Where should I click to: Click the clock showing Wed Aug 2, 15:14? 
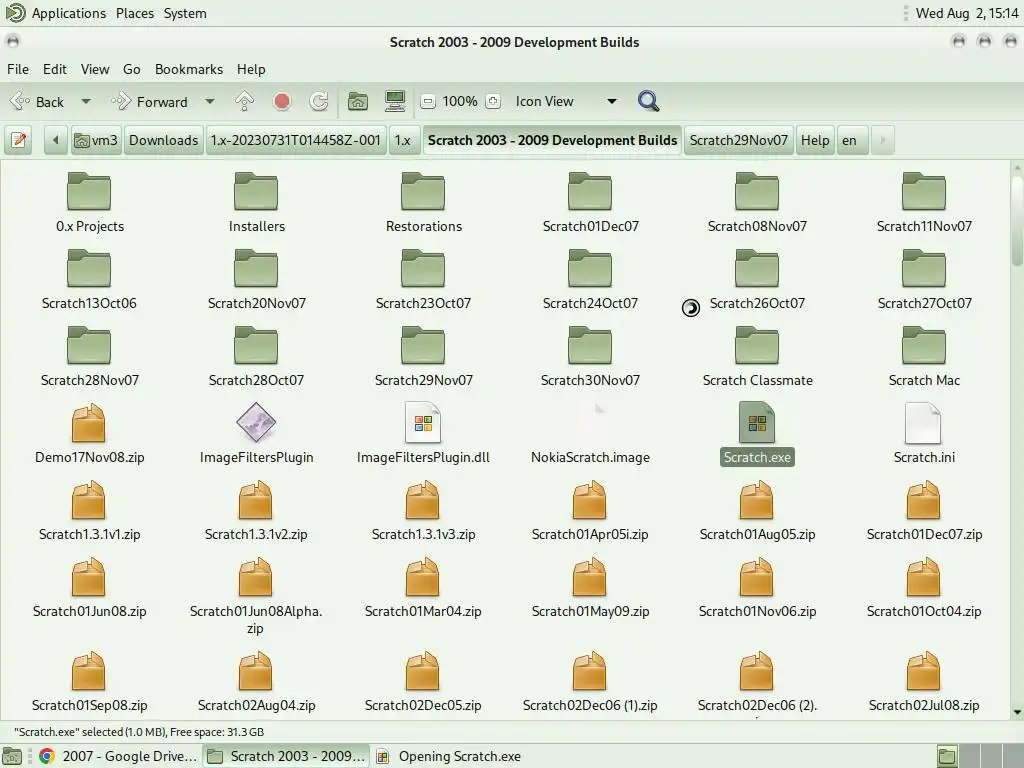pos(967,13)
